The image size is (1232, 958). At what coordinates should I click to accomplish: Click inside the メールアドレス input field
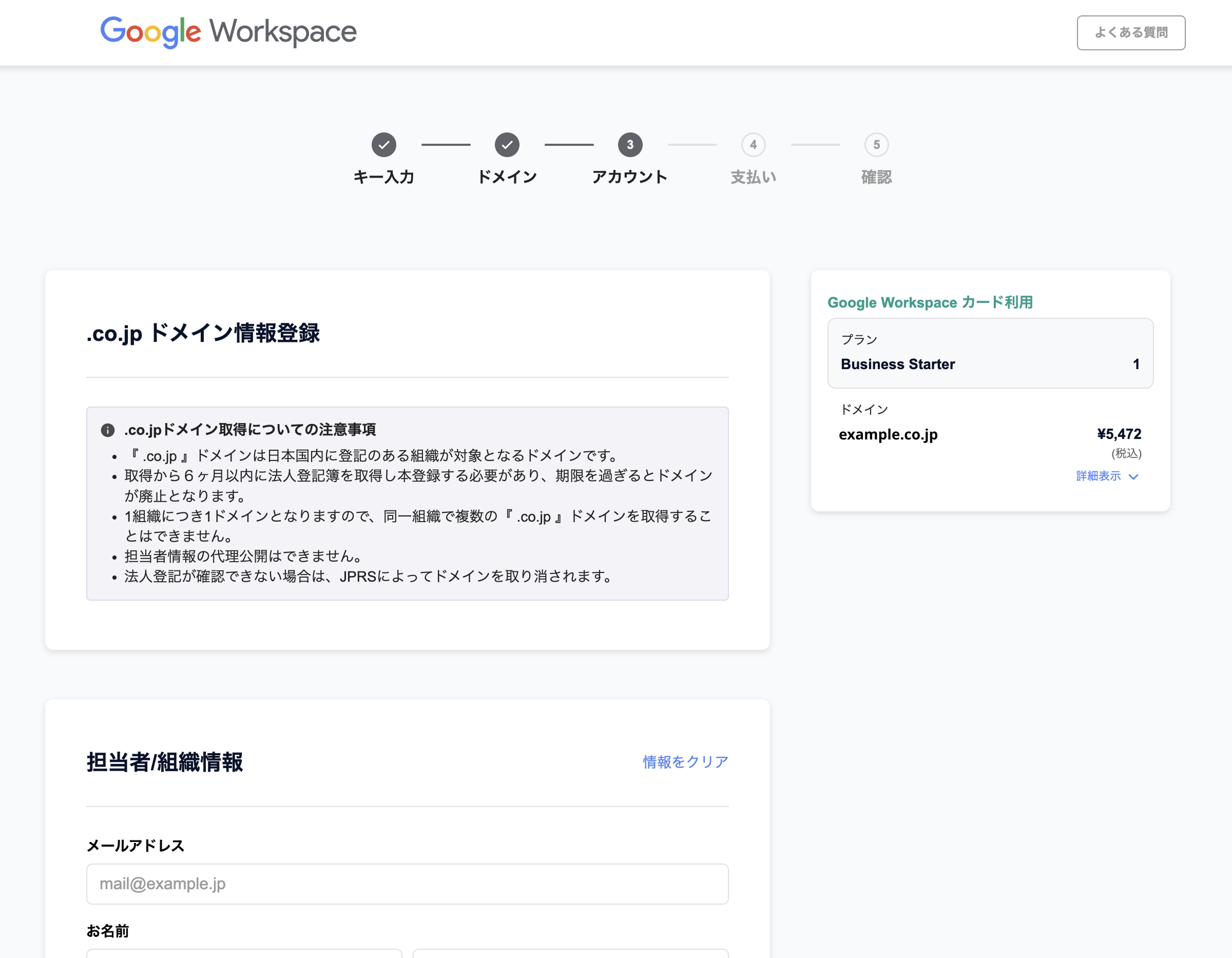(x=407, y=884)
